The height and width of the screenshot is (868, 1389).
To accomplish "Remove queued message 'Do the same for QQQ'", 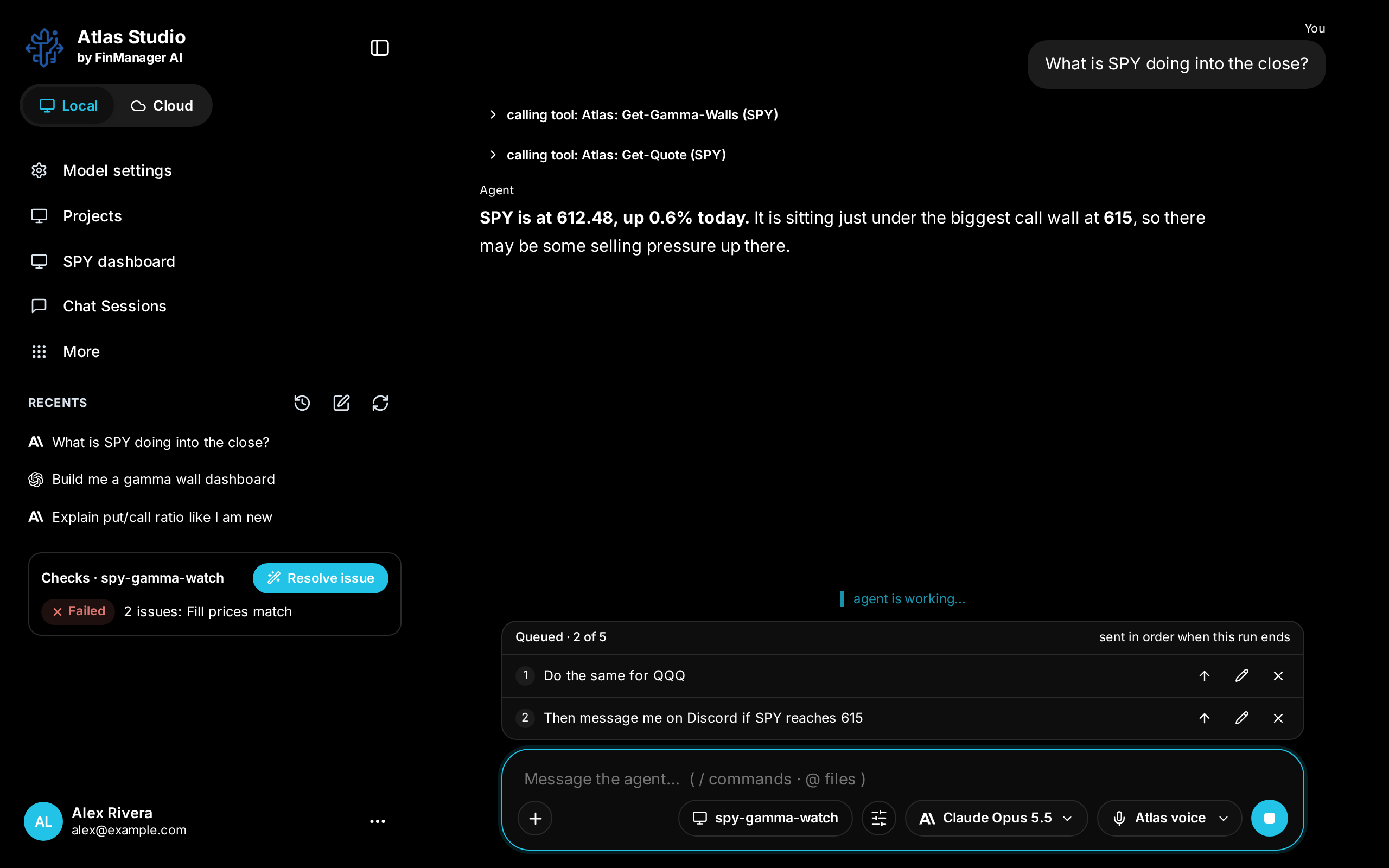I will pyautogui.click(x=1278, y=676).
